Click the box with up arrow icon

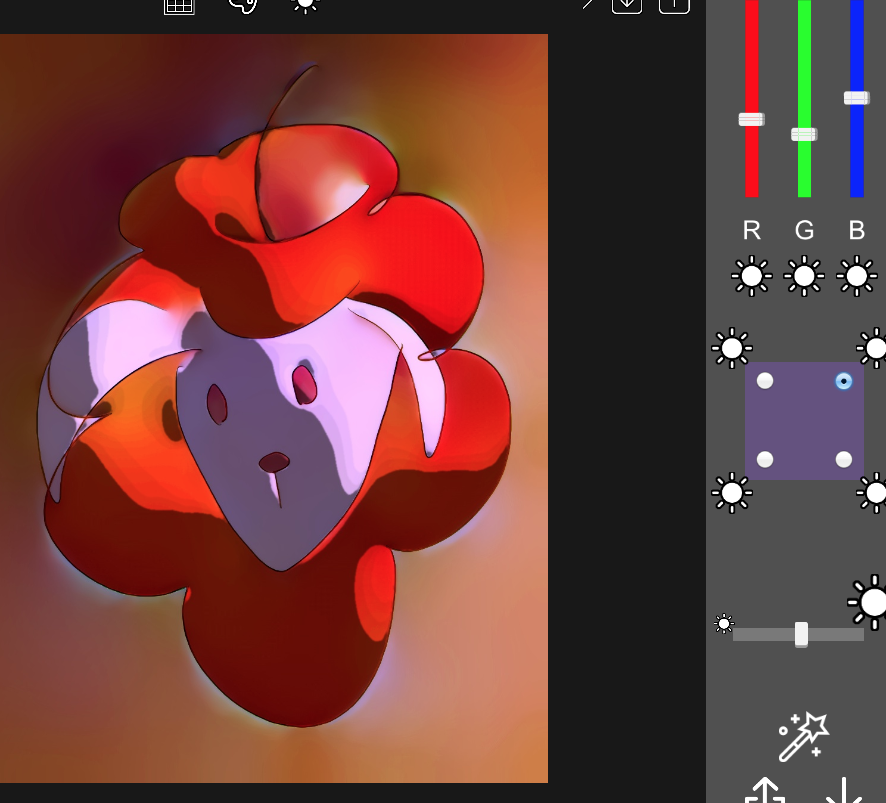click(x=674, y=6)
